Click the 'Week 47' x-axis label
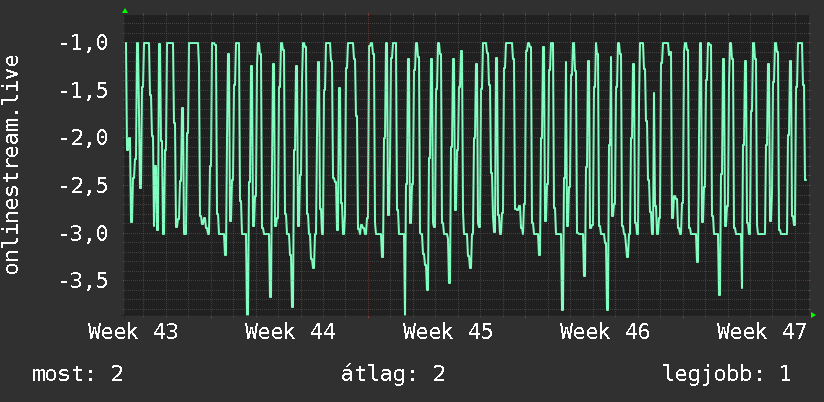The image size is (824, 402). click(x=762, y=332)
